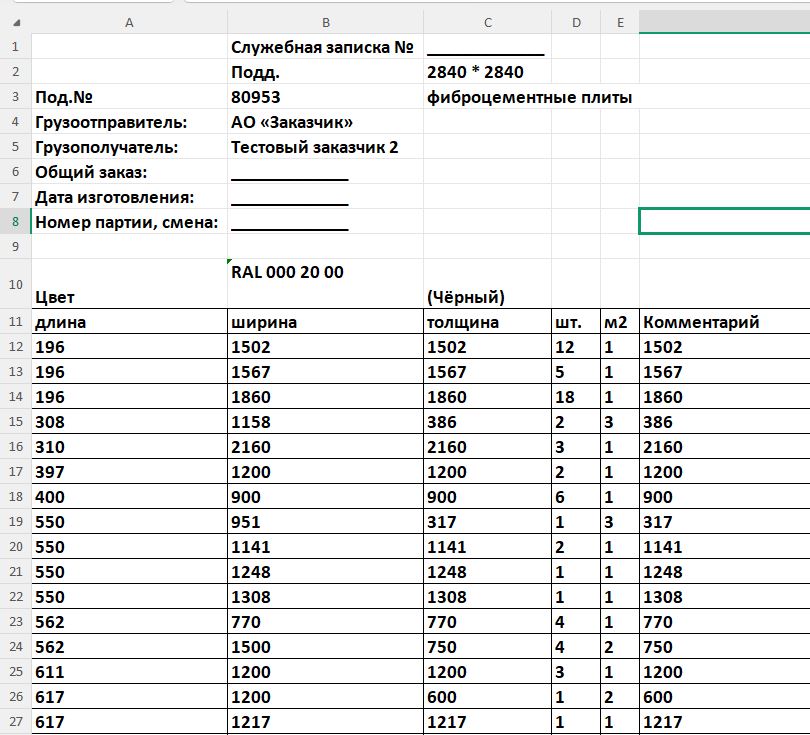Select the 'АО «Заказчик»' cell
The height and width of the screenshot is (735, 810).
click(x=325, y=122)
